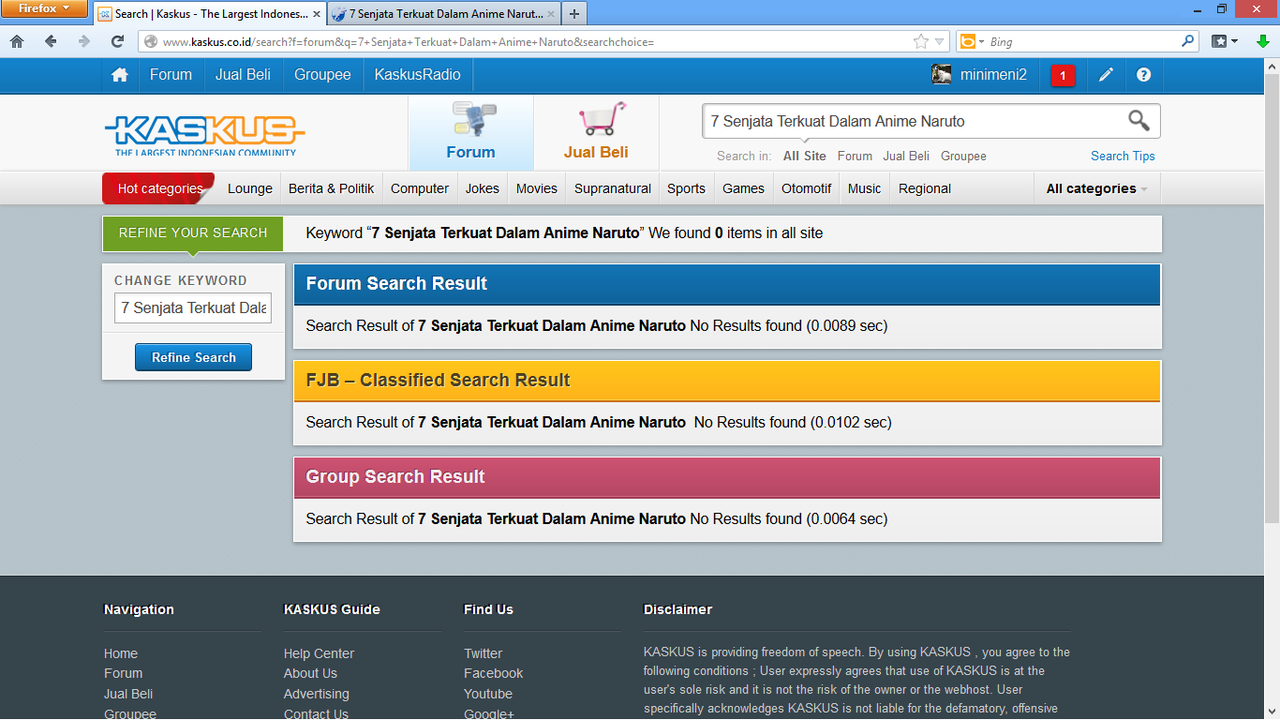Set search scope to Groupee
The height and width of the screenshot is (720, 1280).
[x=964, y=156]
